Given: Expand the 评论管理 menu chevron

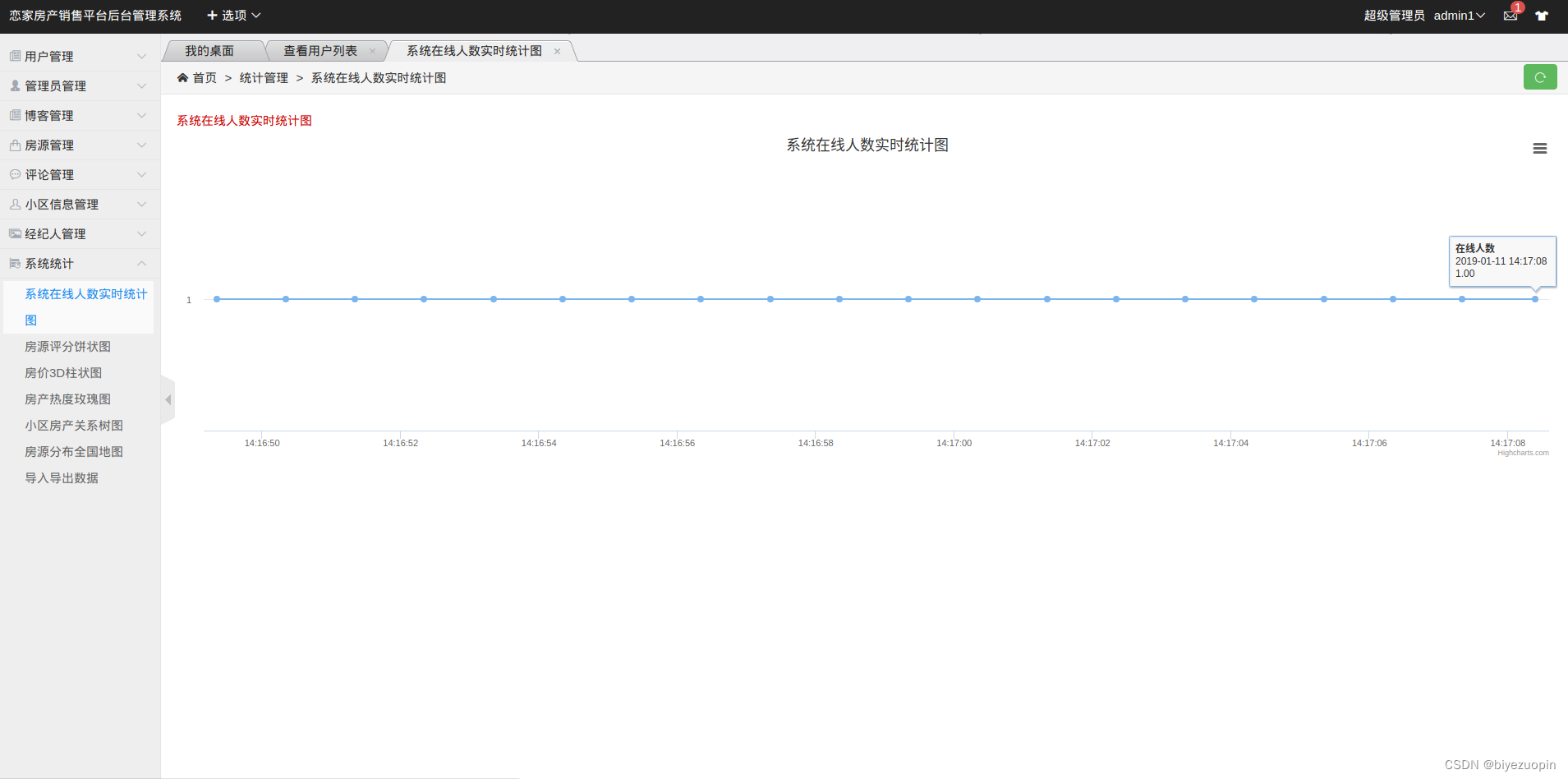Looking at the screenshot, I should (x=141, y=174).
